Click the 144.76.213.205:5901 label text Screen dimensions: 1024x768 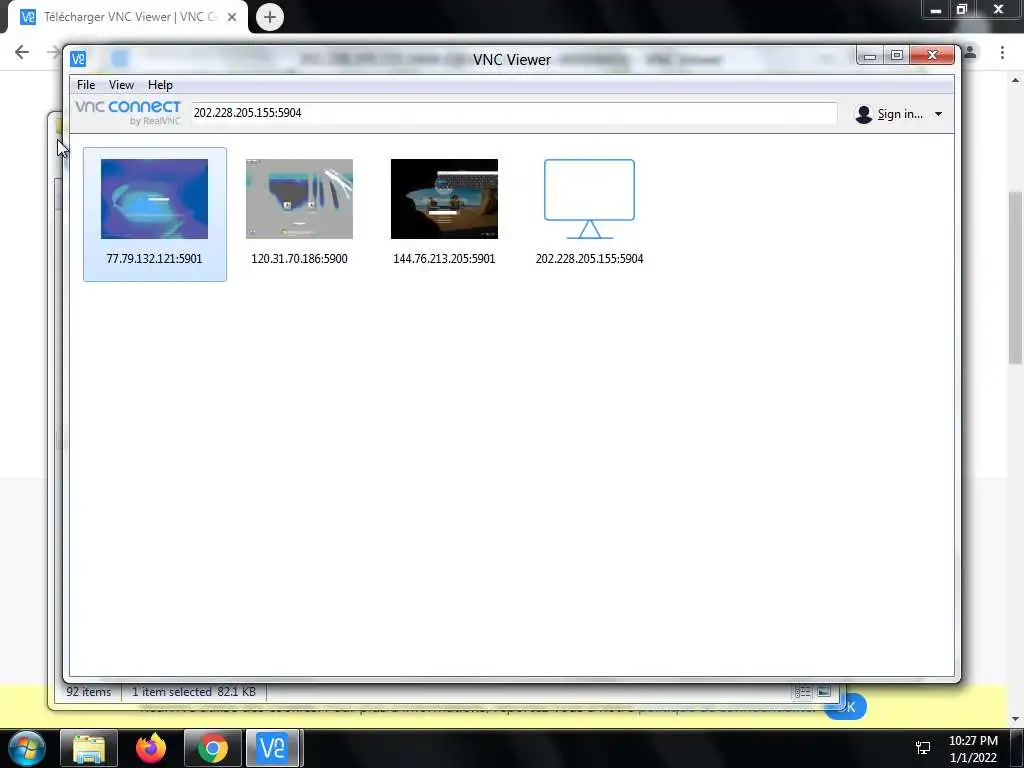[x=444, y=259]
